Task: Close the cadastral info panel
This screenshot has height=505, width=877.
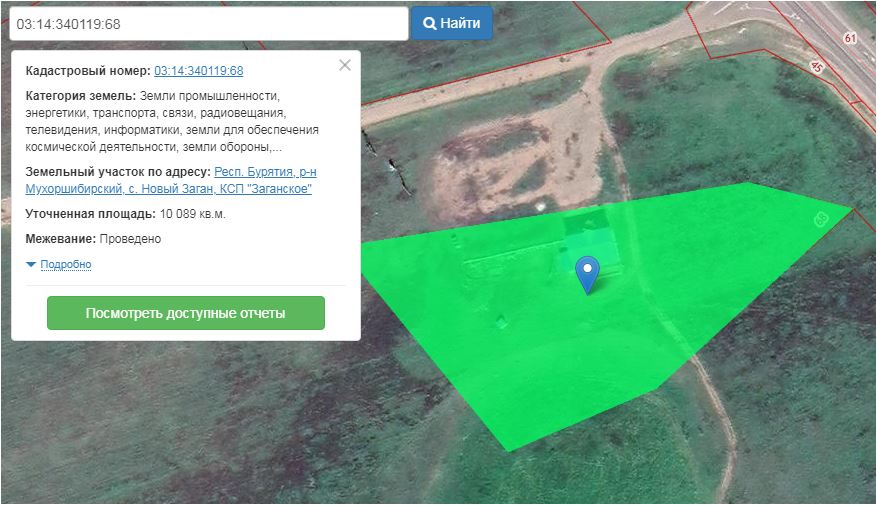Action: click(x=345, y=65)
